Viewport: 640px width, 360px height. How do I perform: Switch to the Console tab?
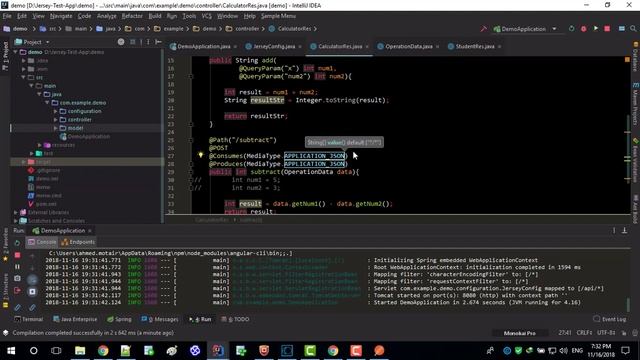[x=42, y=242]
